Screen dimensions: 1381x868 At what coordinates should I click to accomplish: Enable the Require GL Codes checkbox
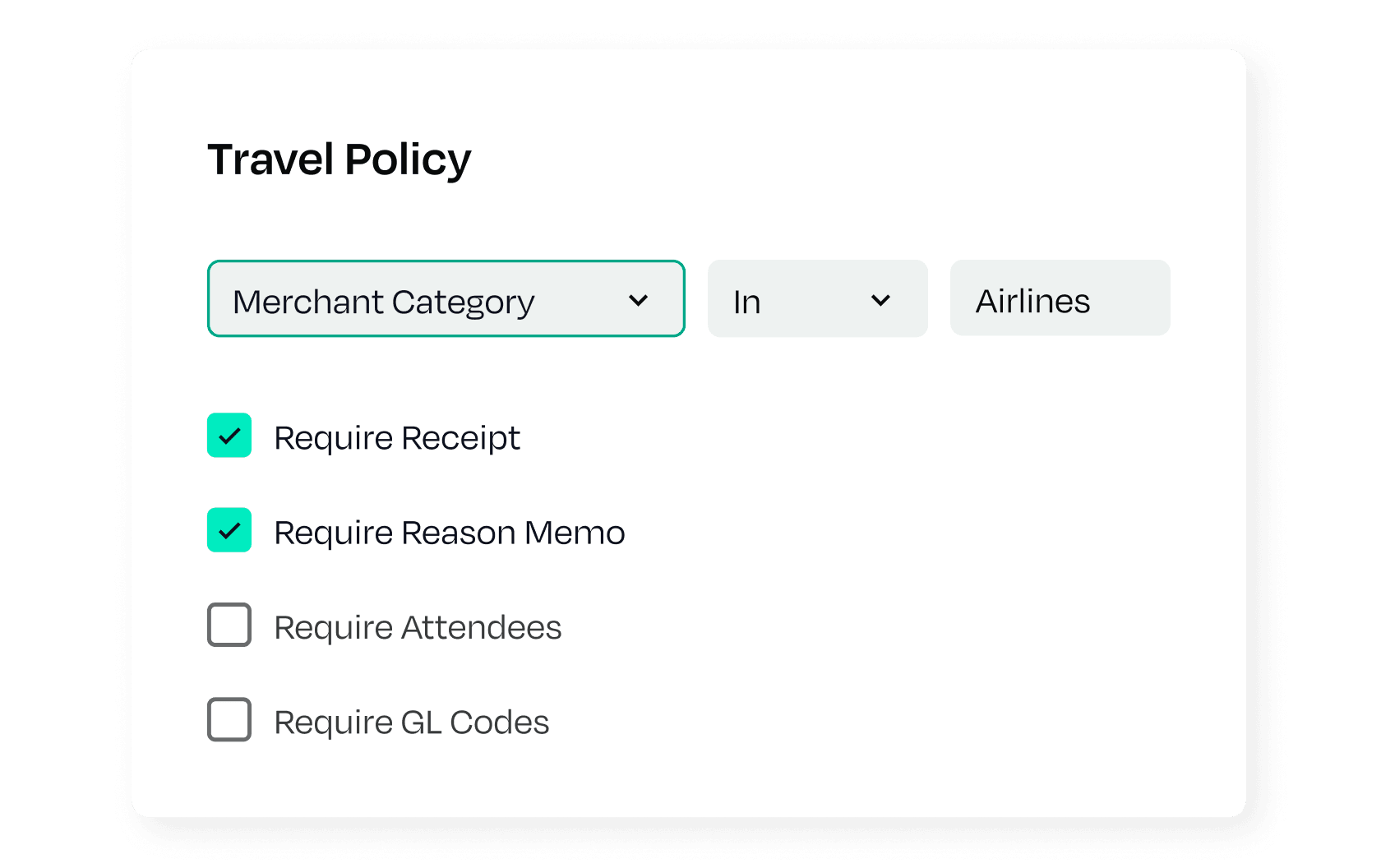(229, 719)
